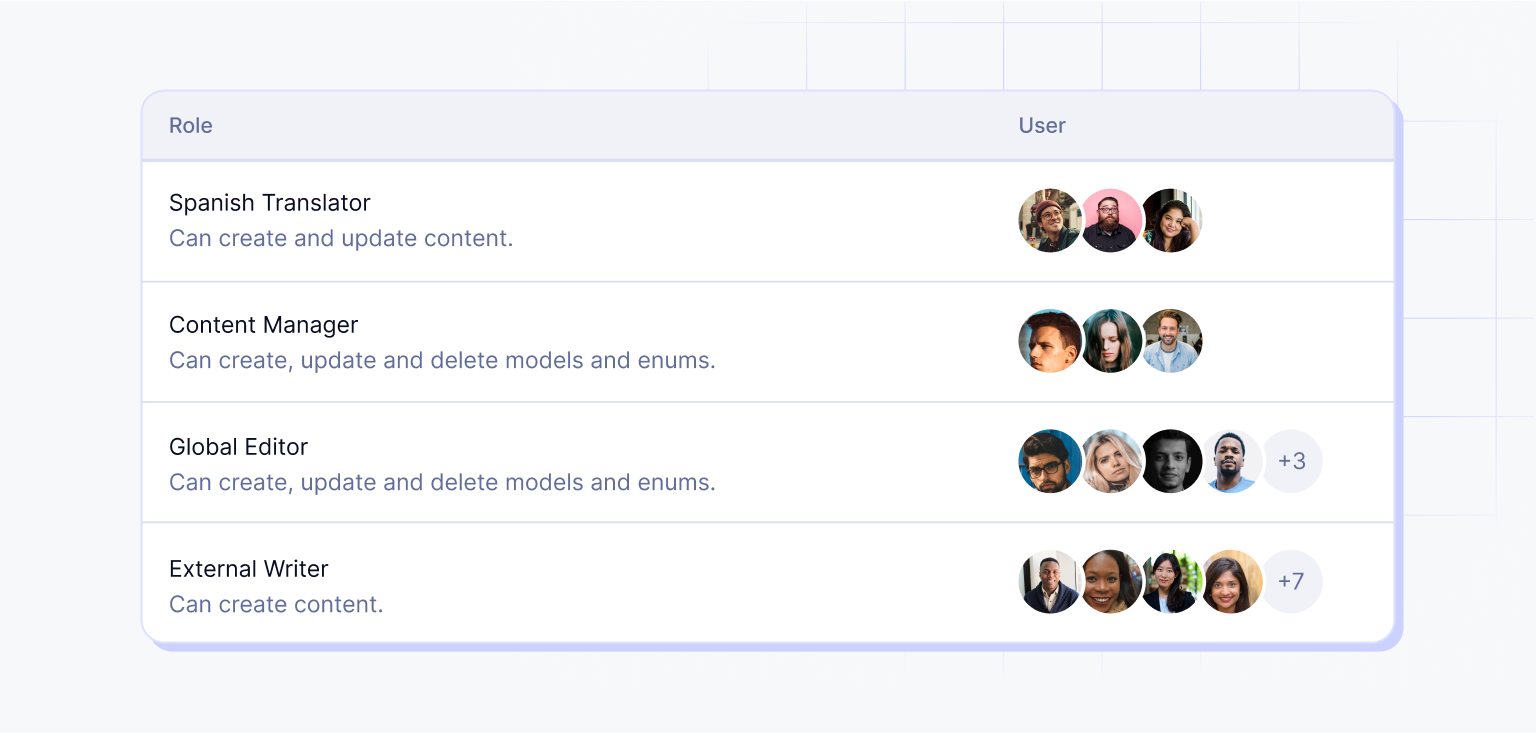Select the middle avatar in Content Manager row
Viewport: 1536px width, 733px height.
click(x=1111, y=341)
